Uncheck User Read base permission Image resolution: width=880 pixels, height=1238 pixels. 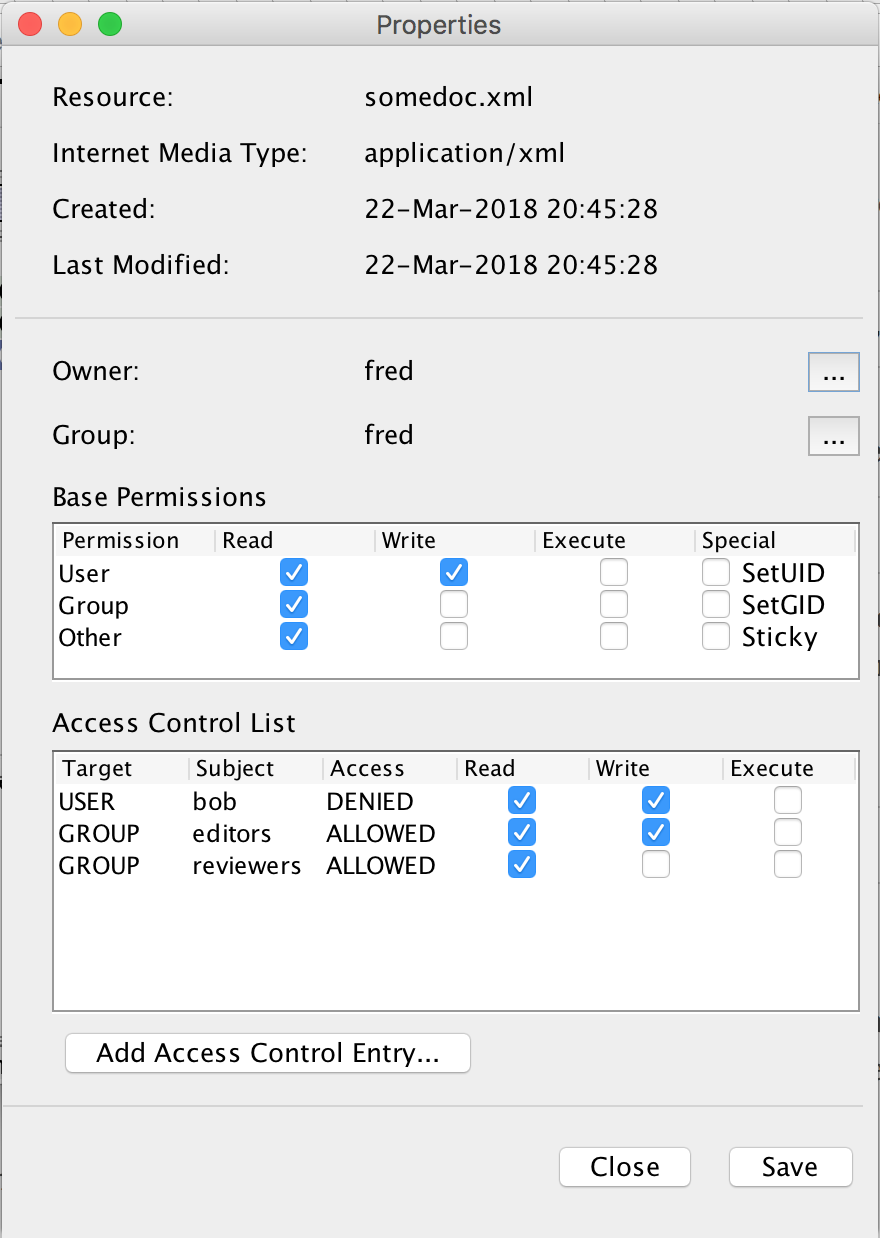pos(294,573)
